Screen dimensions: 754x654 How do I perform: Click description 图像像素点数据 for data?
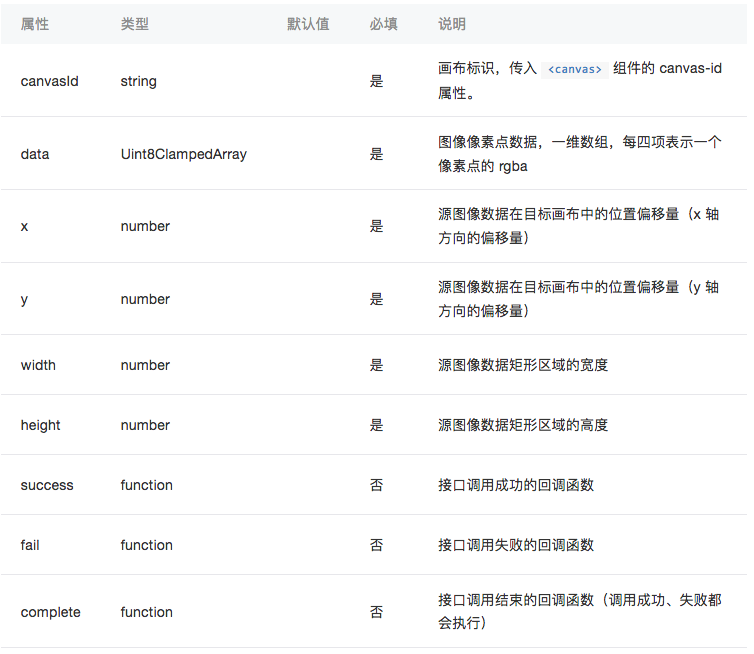tap(579, 154)
